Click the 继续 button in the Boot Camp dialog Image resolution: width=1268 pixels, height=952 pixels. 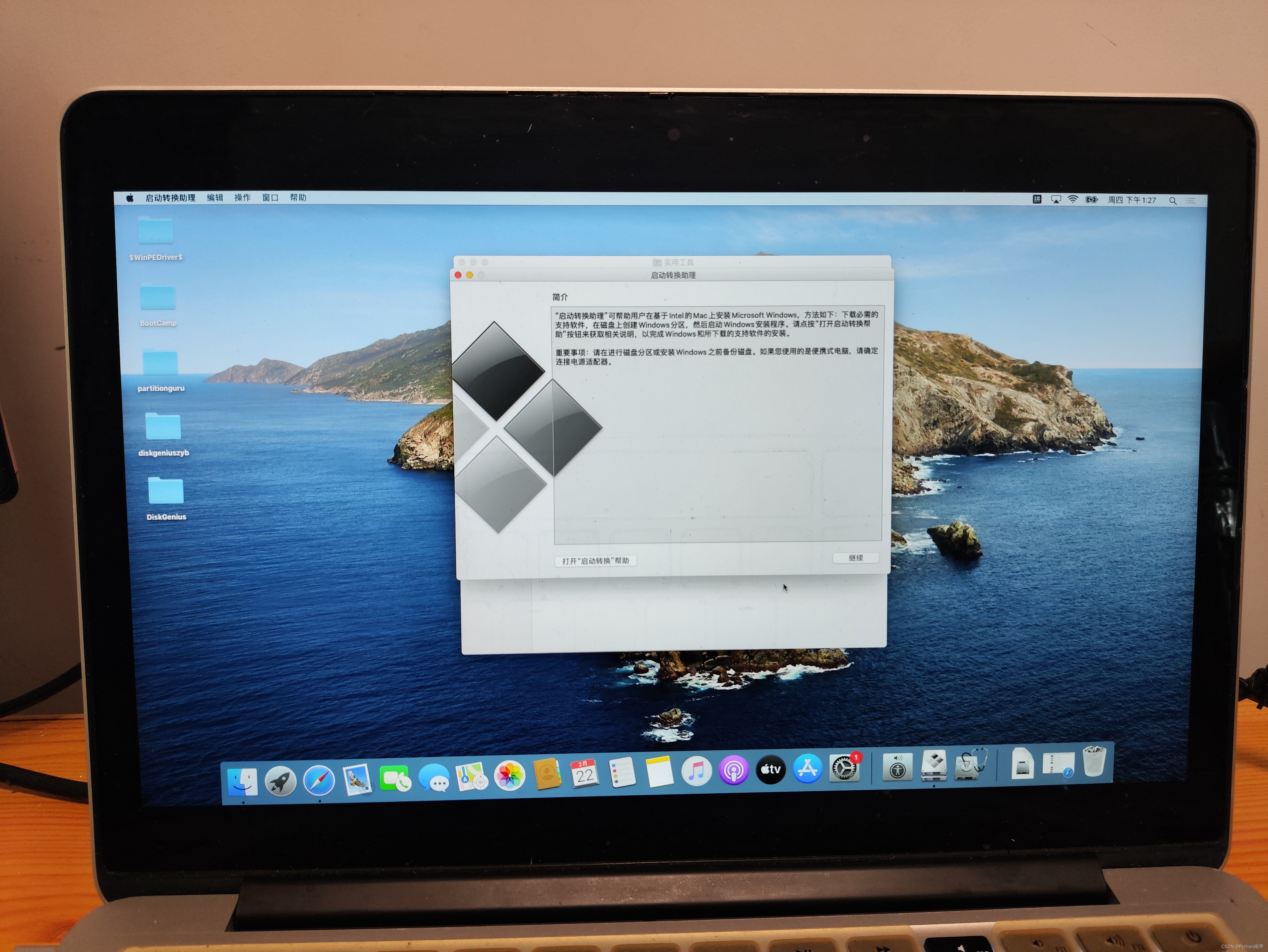(x=855, y=558)
